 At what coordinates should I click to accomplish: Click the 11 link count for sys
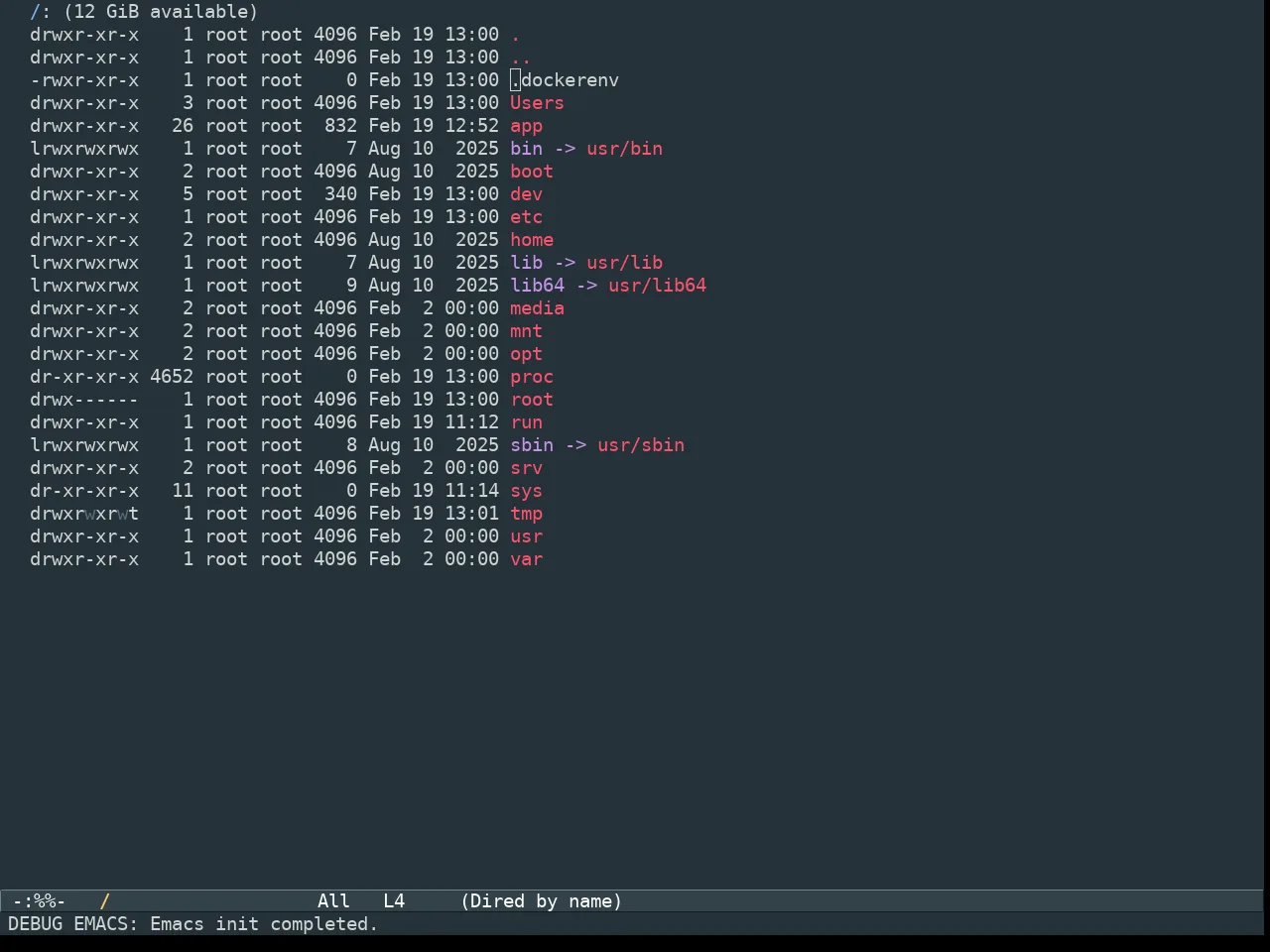[183, 491]
